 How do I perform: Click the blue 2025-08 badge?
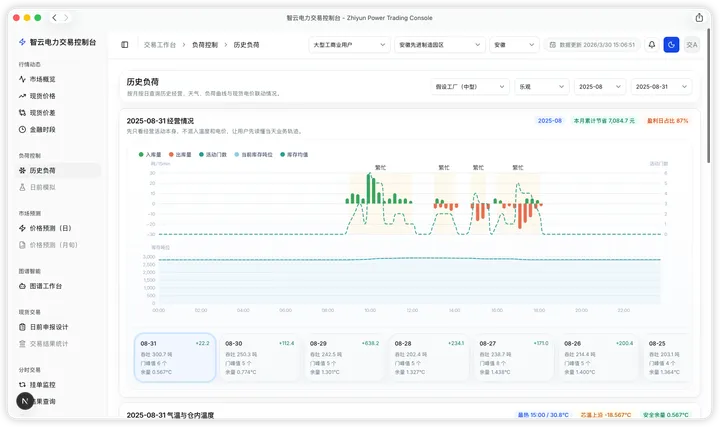550,121
